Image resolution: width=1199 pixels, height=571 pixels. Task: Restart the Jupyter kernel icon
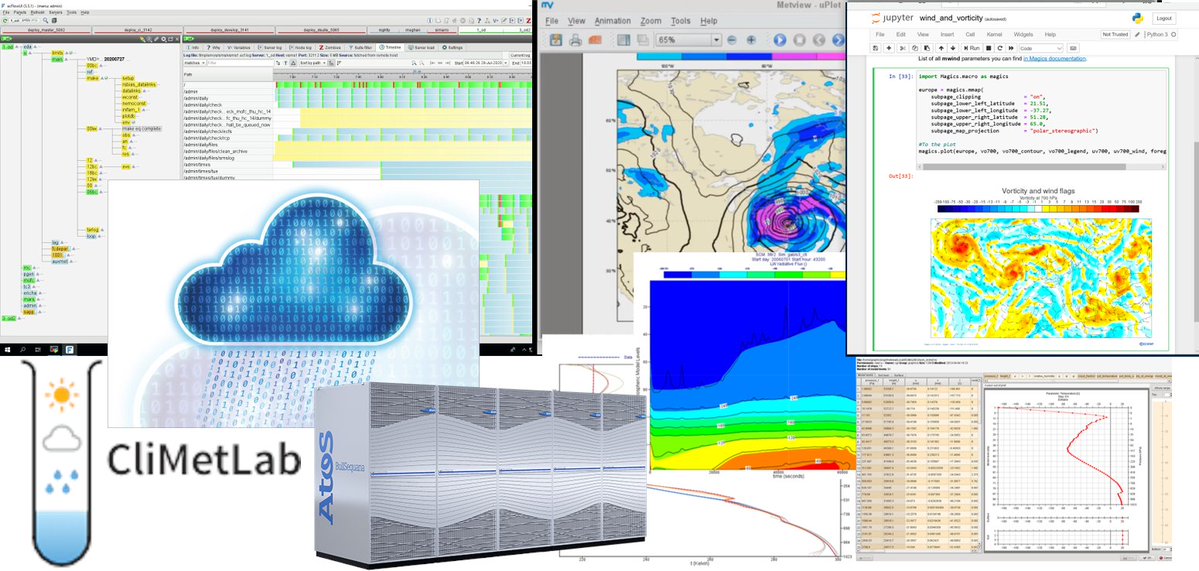click(999, 48)
